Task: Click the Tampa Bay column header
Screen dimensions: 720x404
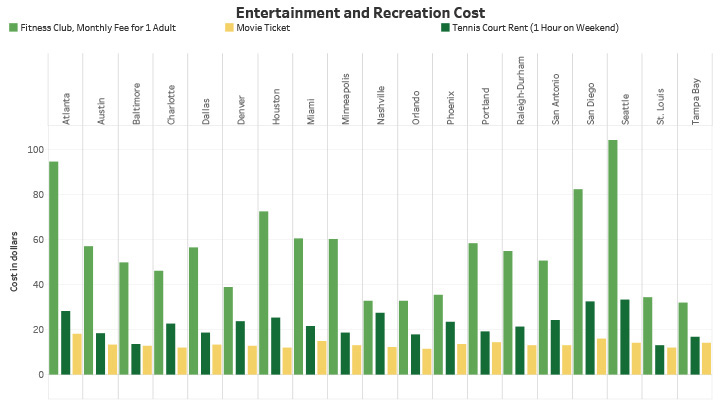Action: point(696,101)
